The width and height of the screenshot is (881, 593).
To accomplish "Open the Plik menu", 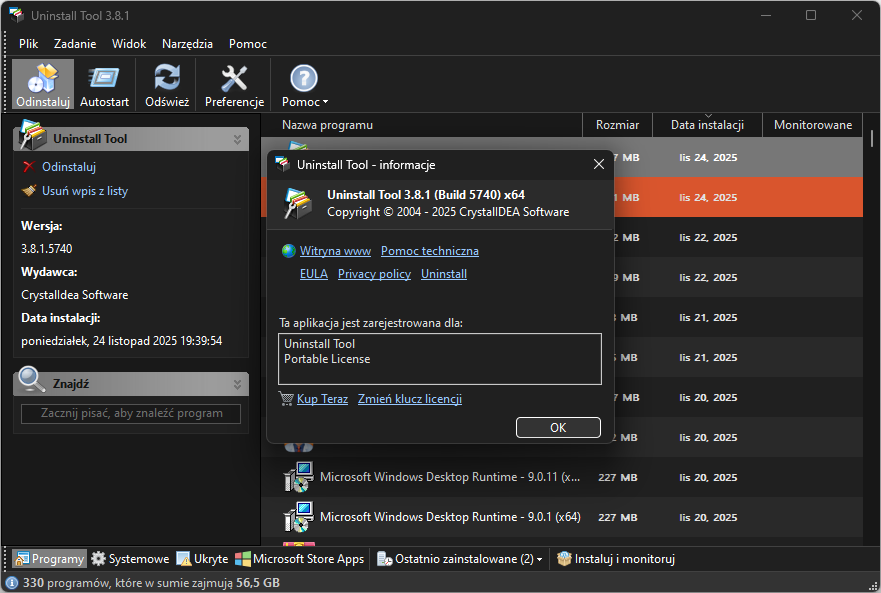I will click(29, 44).
